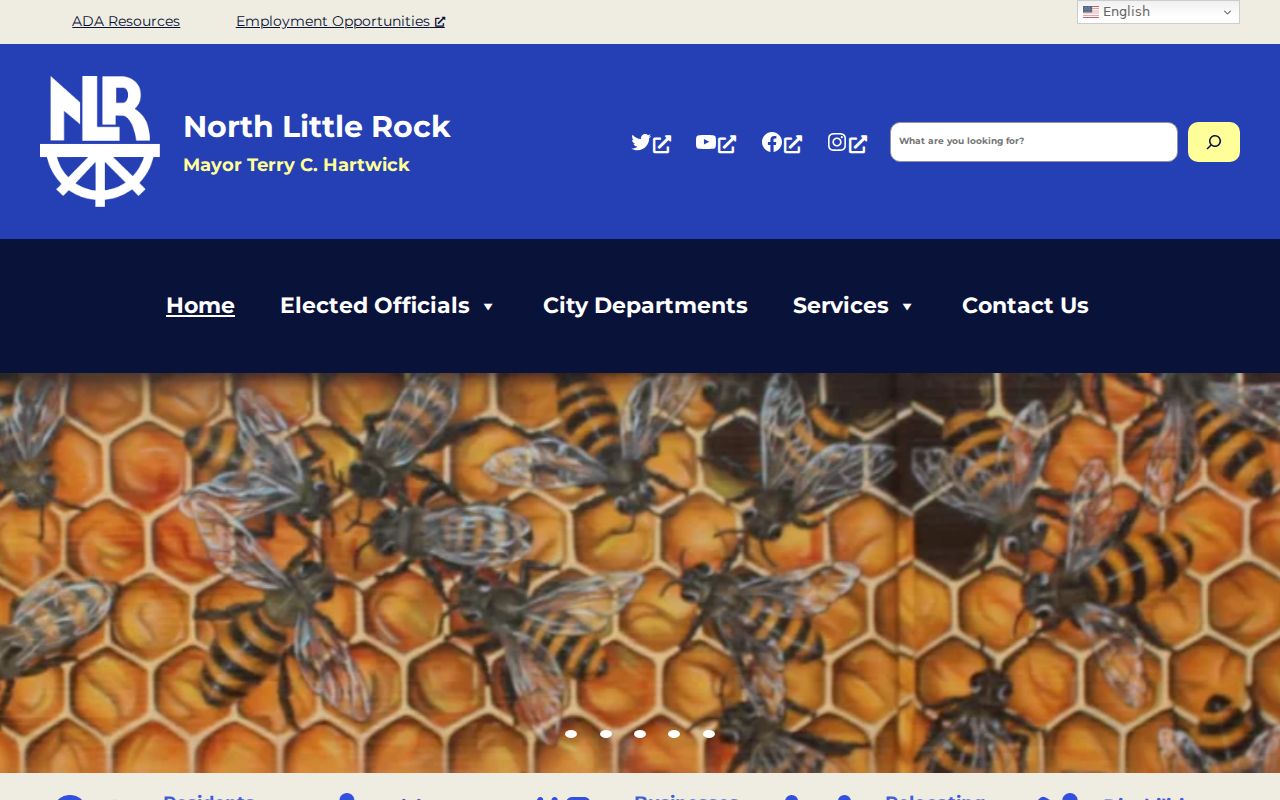Switch to the fourth carousel slide dot

pos(674,734)
